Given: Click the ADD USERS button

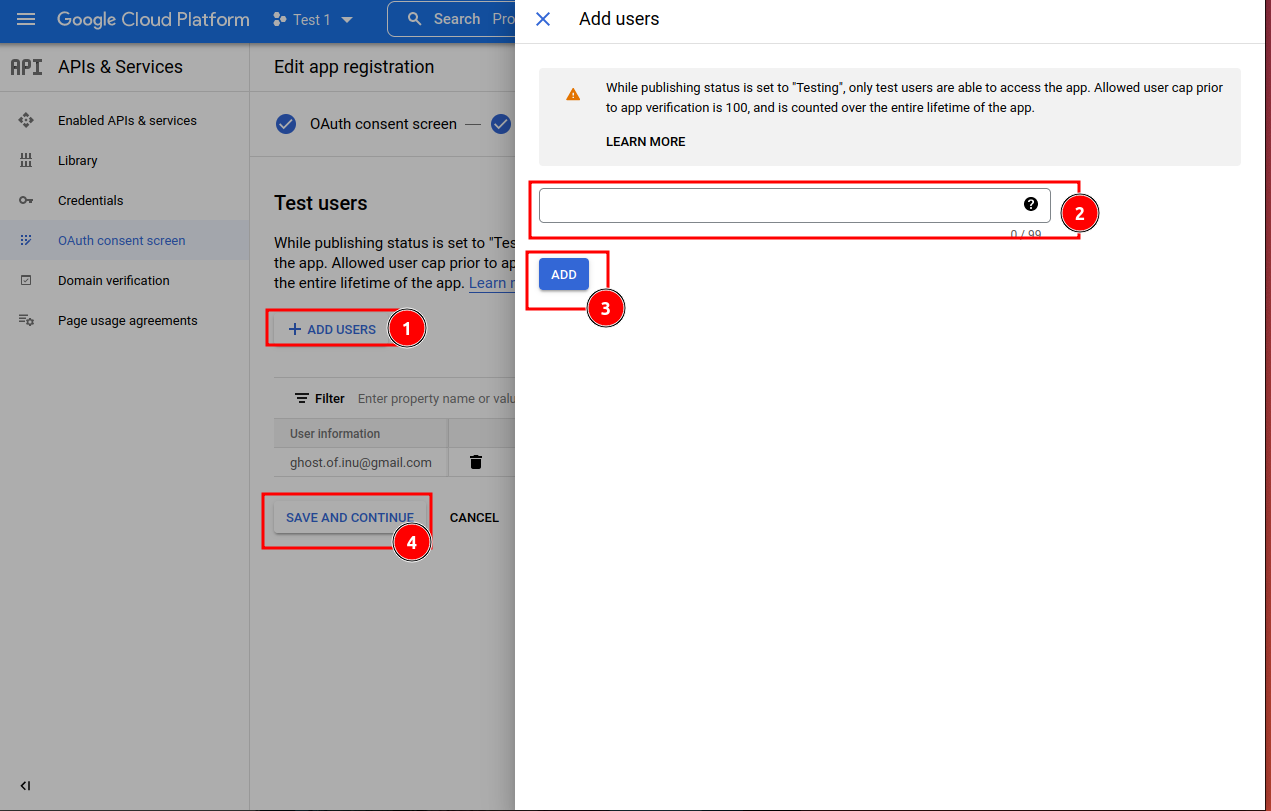Looking at the screenshot, I should click(x=332, y=329).
